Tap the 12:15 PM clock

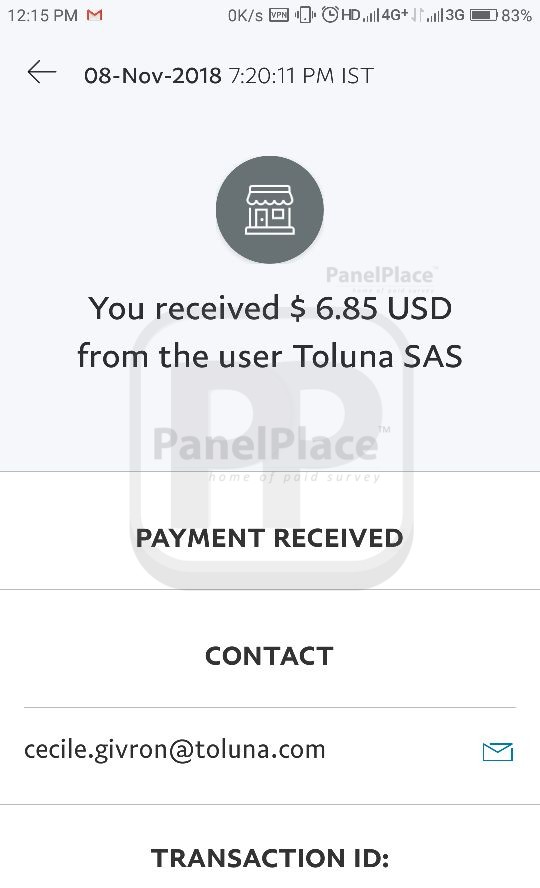pyautogui.click(x=42, y=15)
